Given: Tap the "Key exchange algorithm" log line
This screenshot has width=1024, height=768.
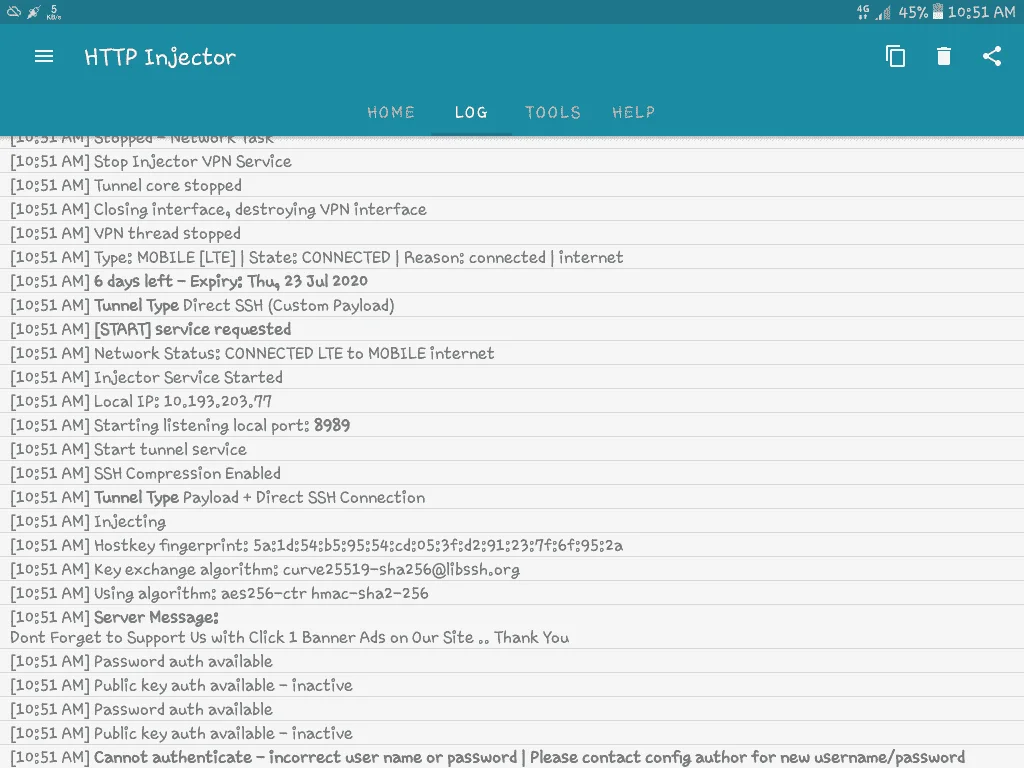Looking at the screenshot, I should pos(512,569).
